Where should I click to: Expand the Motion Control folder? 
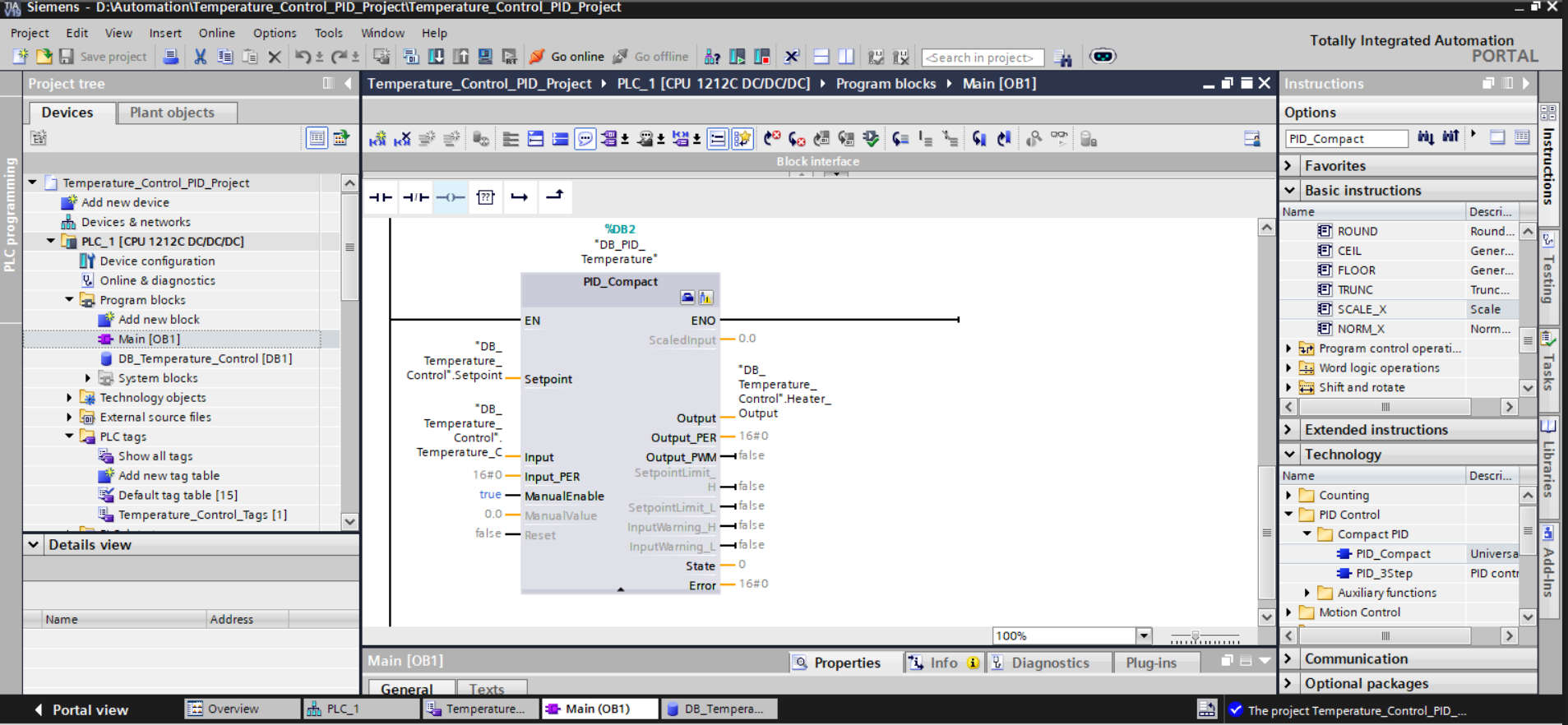pyautogui.click(x=1288, y=612)
